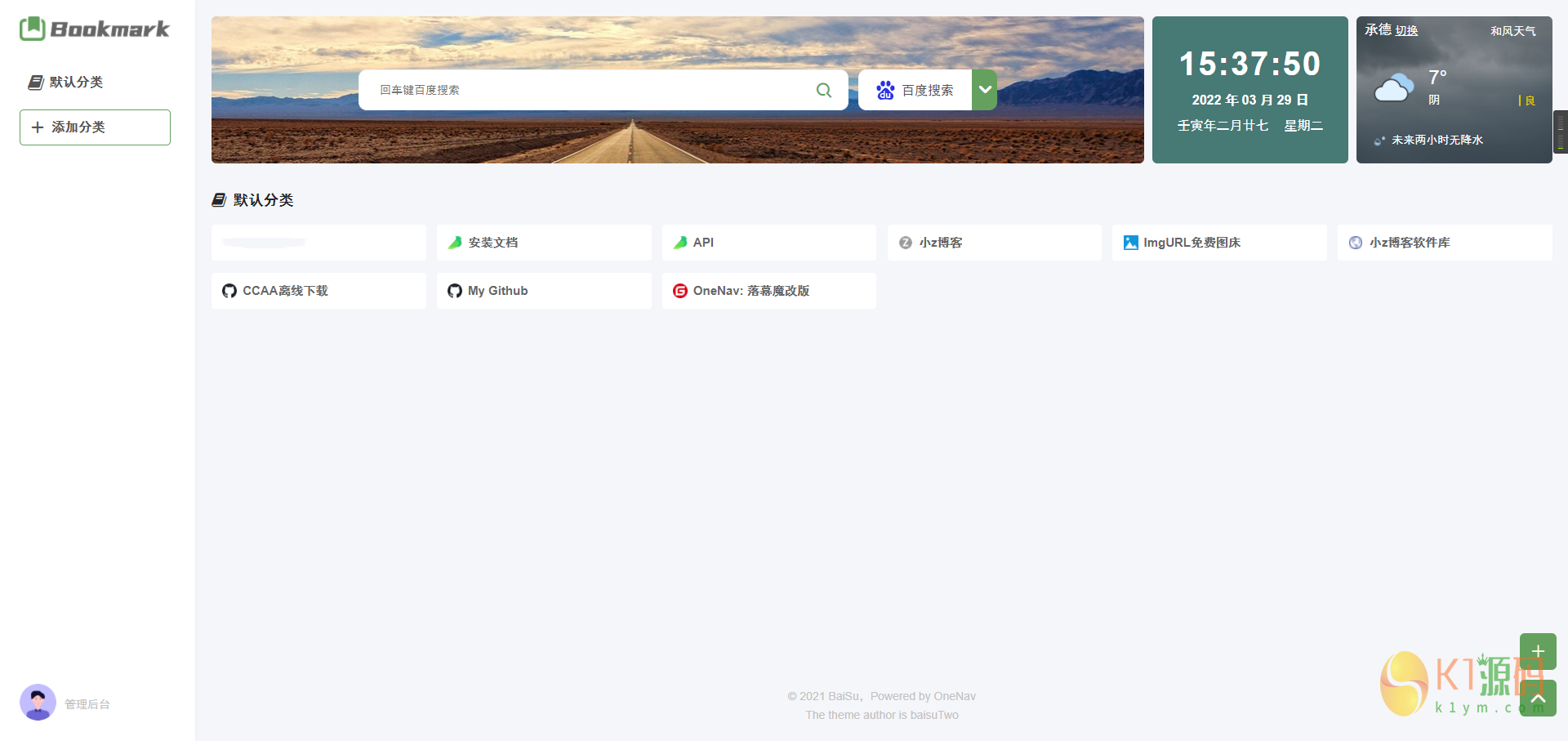The height and width of the screenshot is (741, 1568).
Task: Click the user avatar icon
Action: [x=38, y=703]
